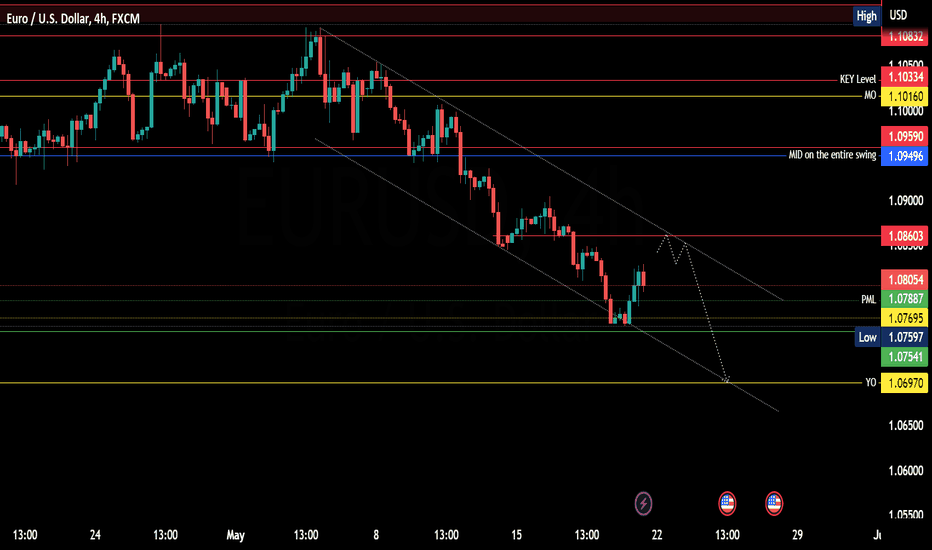
Task: Select the 1.10160 yellow MO price tag
Action: (x=904, y=96)
